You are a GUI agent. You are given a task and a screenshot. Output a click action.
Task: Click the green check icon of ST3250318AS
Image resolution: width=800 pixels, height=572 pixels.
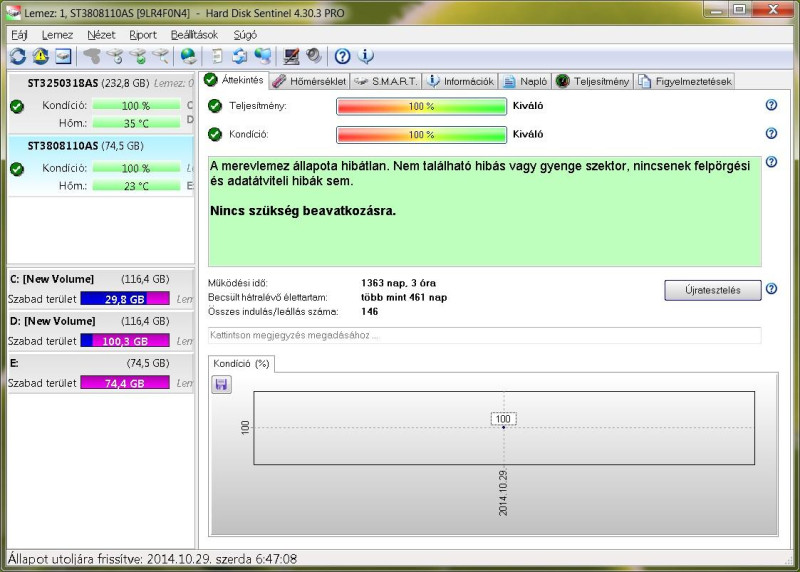(17, 106)
